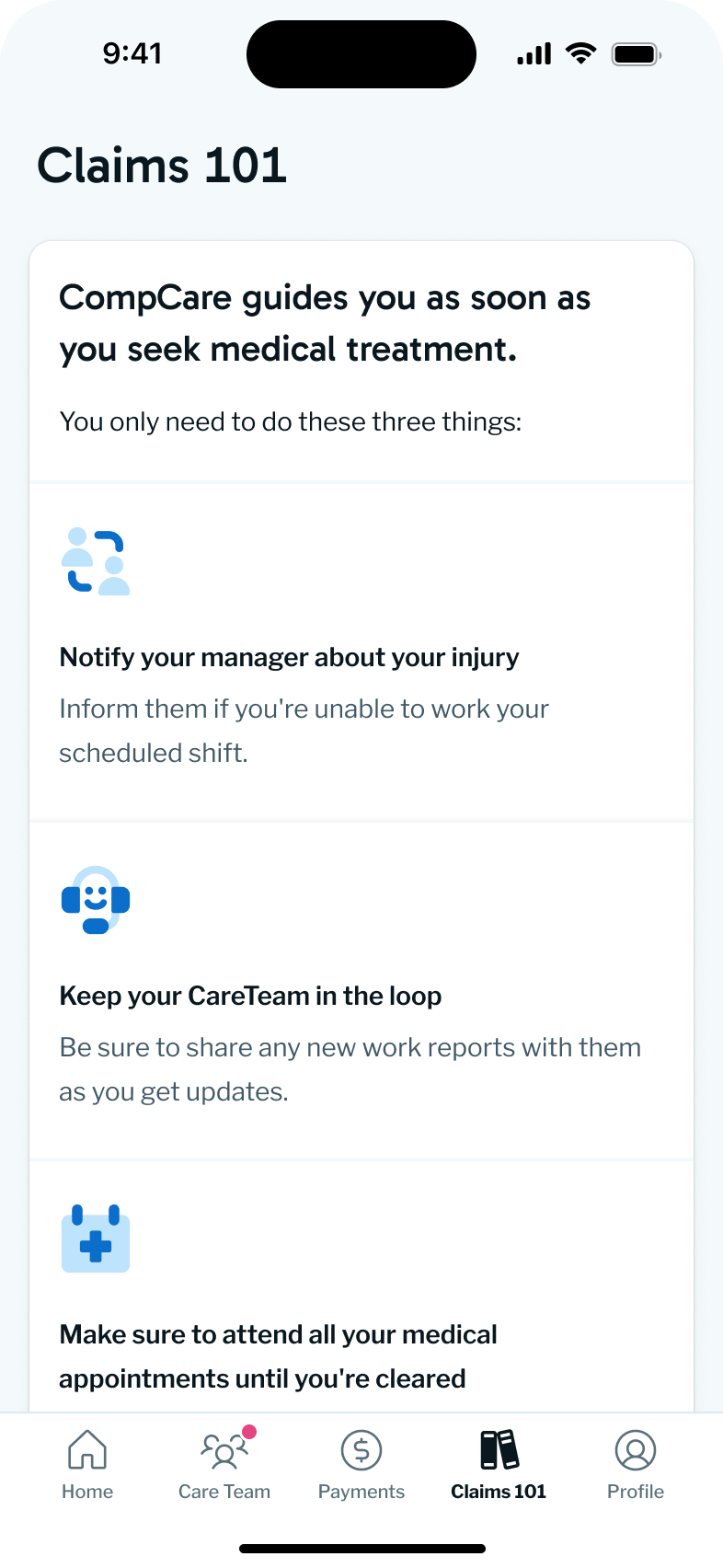Open Care Team people icon
The image size is (723, 1568).
coord(223,1451)
